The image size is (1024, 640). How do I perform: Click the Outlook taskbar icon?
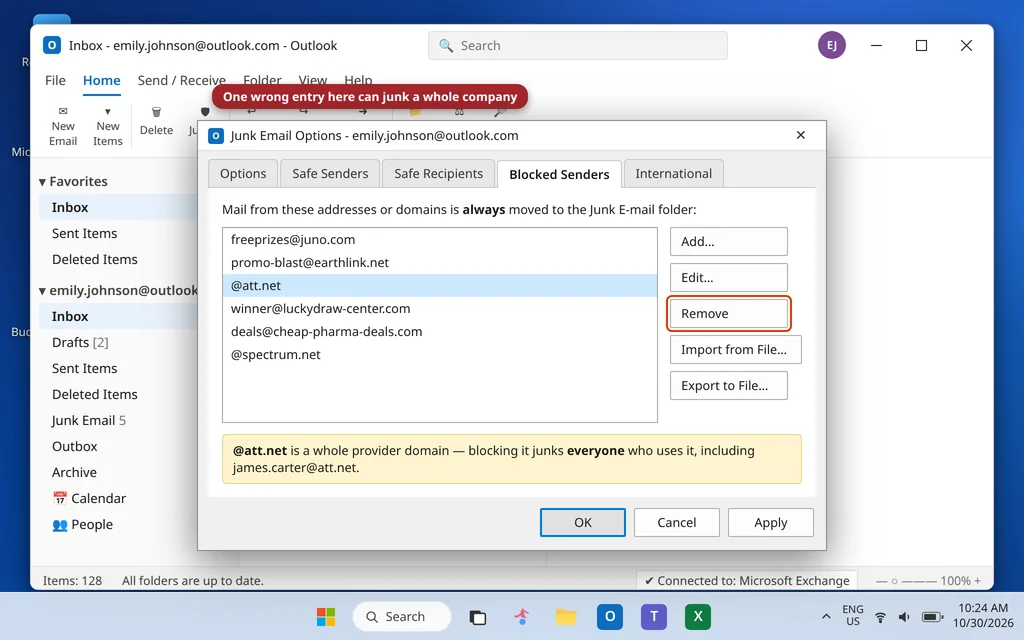coord(610,616)
